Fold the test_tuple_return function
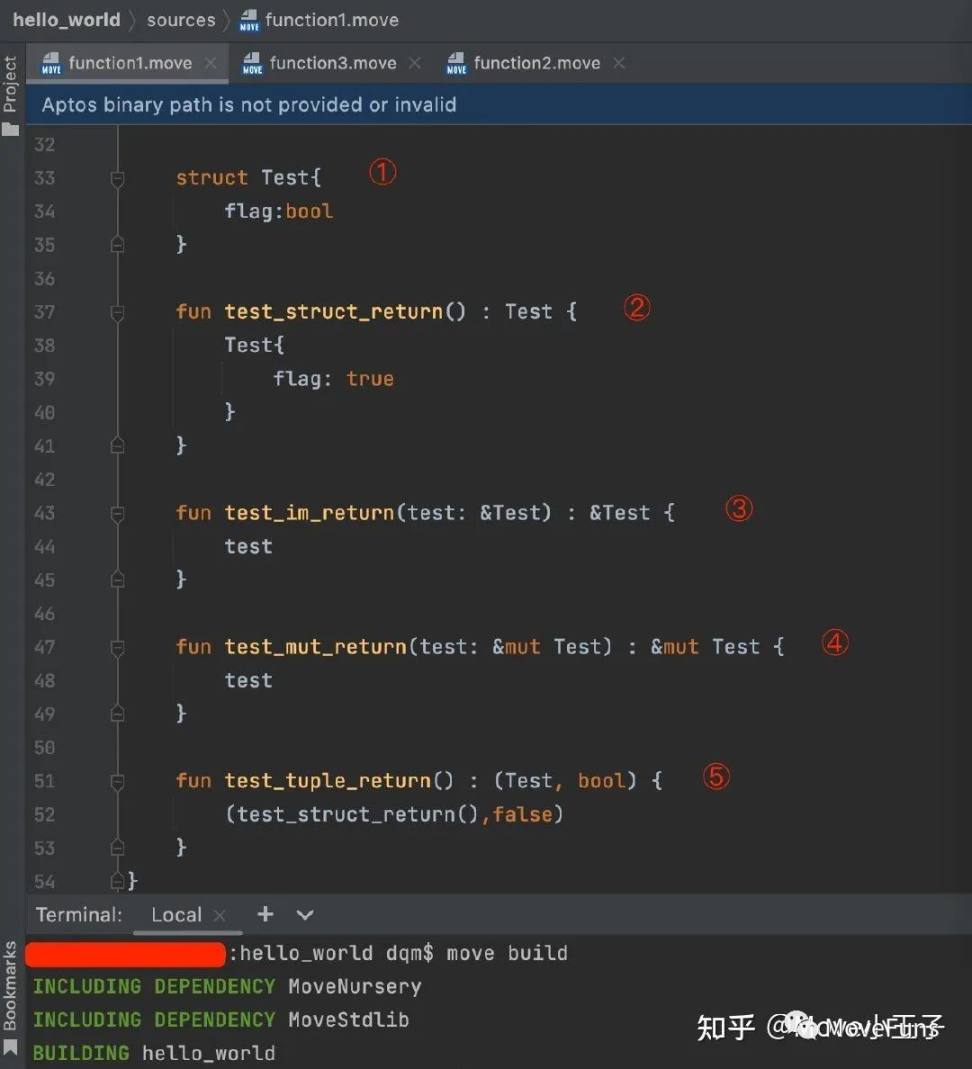 (117, 781)
